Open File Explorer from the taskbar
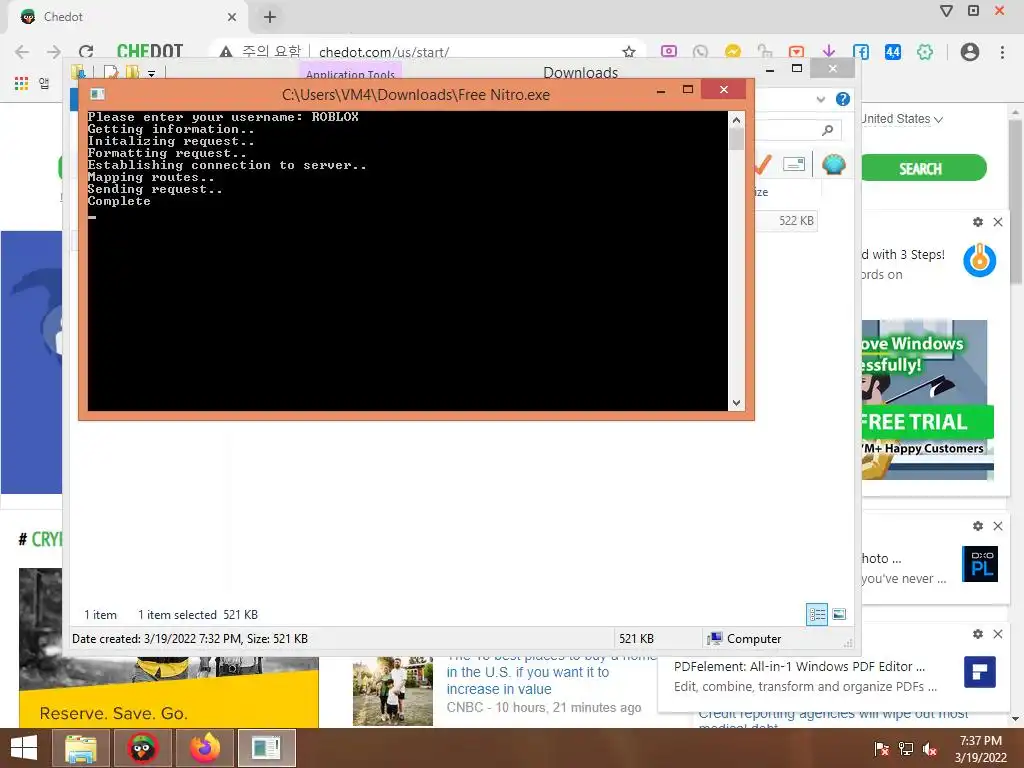This screenshot has height=768, width=1024. (81, 748)
